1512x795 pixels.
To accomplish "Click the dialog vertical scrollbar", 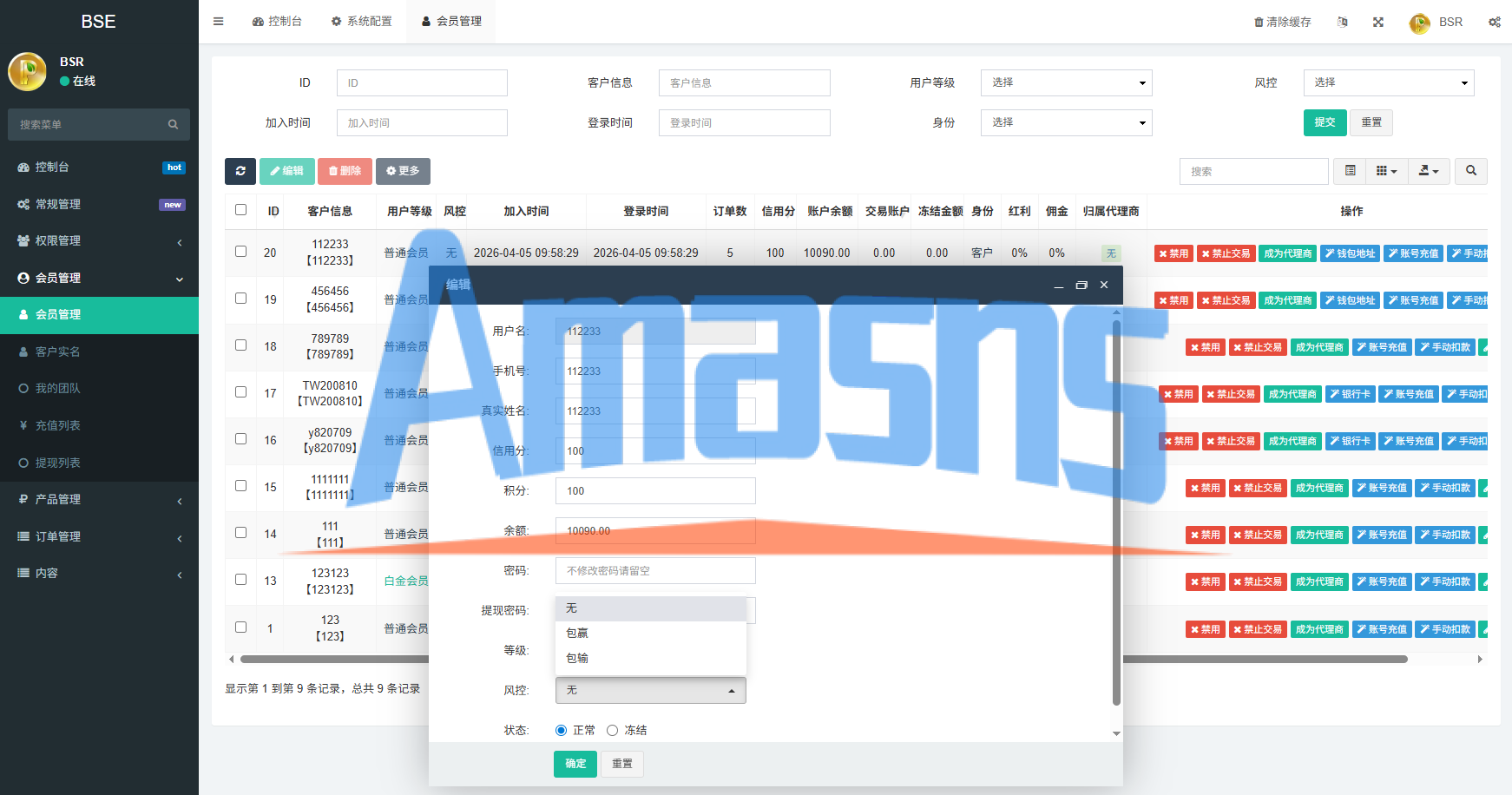I will click(x=1116, y=512).
